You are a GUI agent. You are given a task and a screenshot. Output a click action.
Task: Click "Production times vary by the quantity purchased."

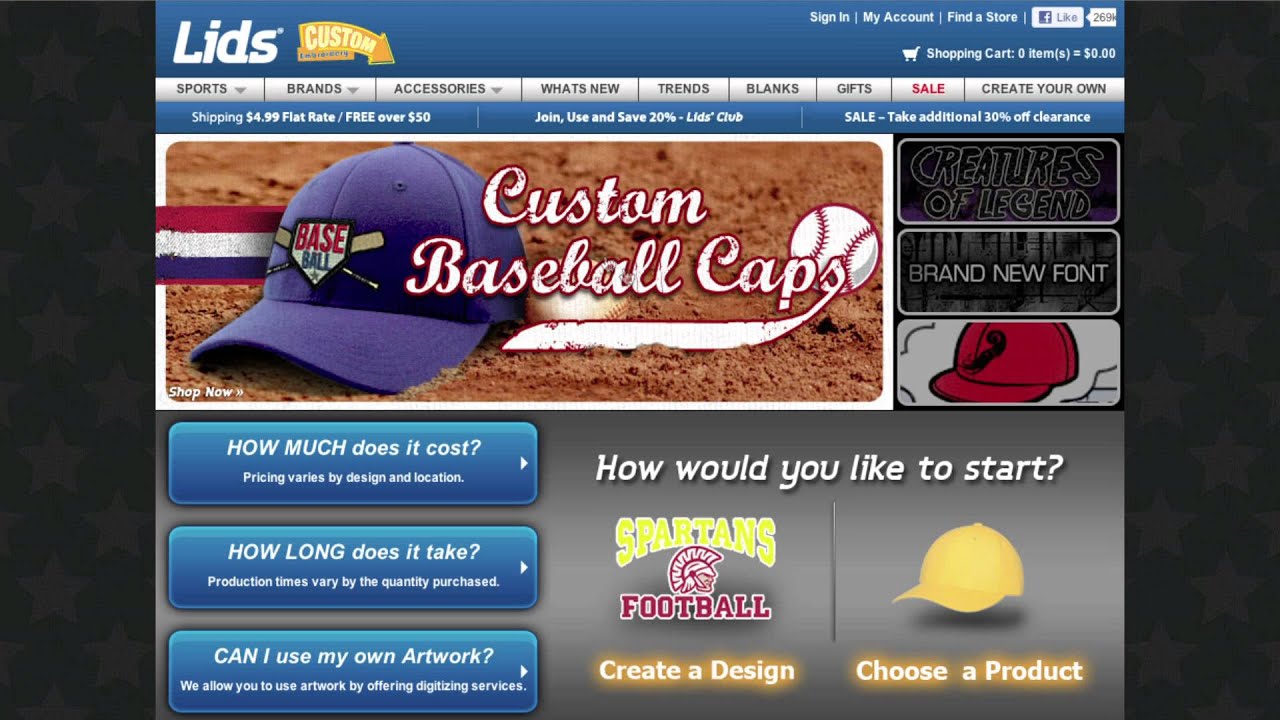[353, 582]
